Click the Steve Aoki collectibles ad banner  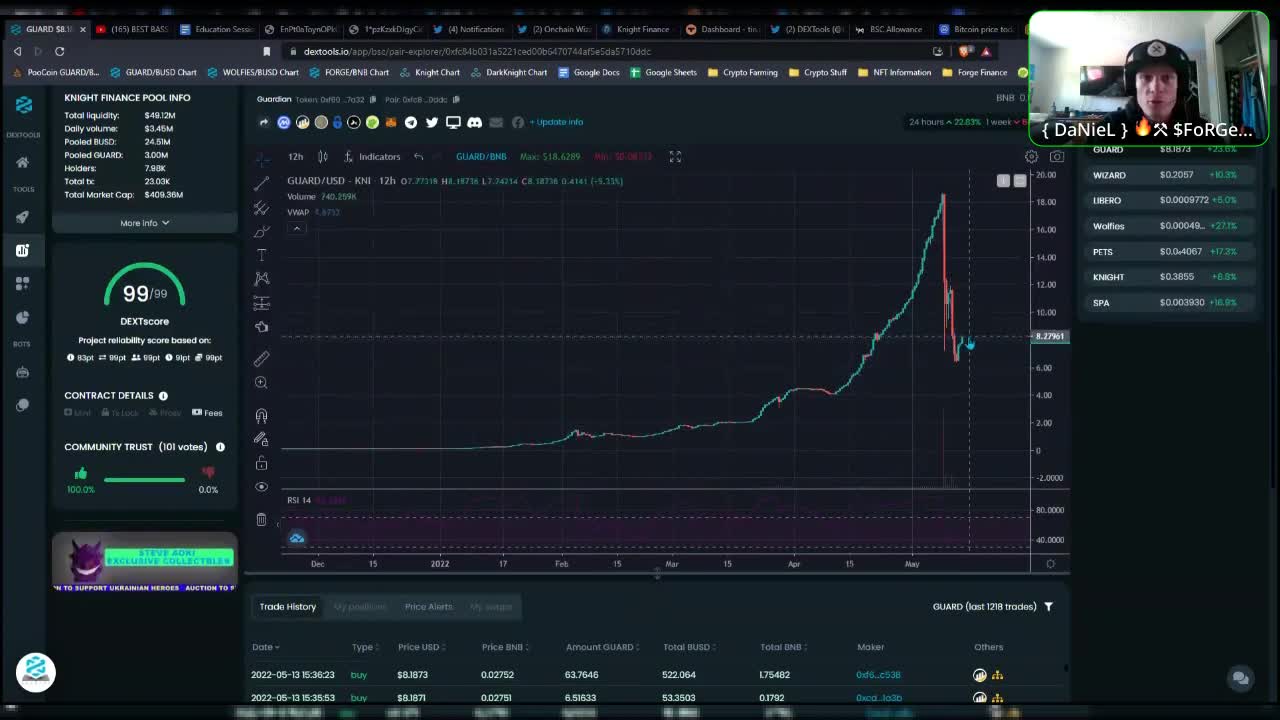tap(145, 563)
